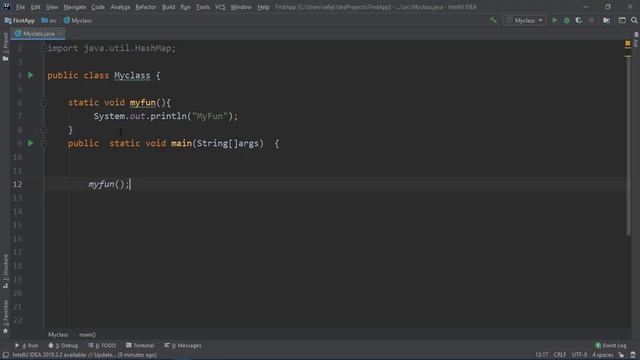The height and width of the screenshot is (360, 640).
Task: Open the Structure tool window sidebar button
Action: tap(5, 271)
